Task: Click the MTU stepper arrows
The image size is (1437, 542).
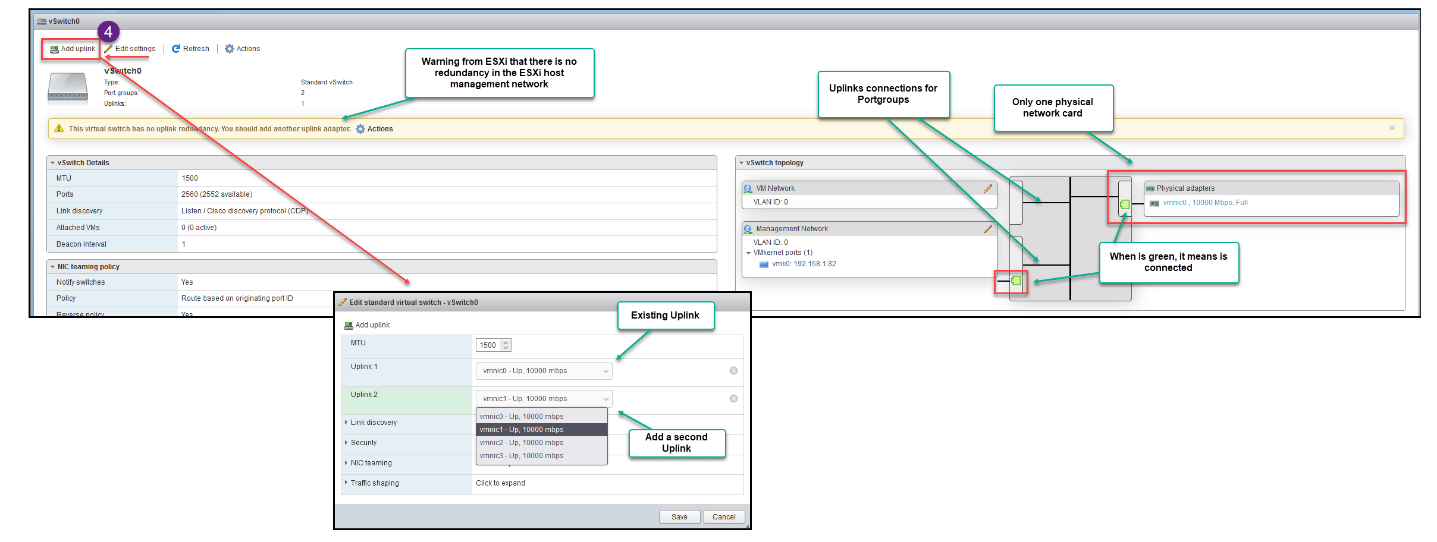Action: tap(505, 345)
